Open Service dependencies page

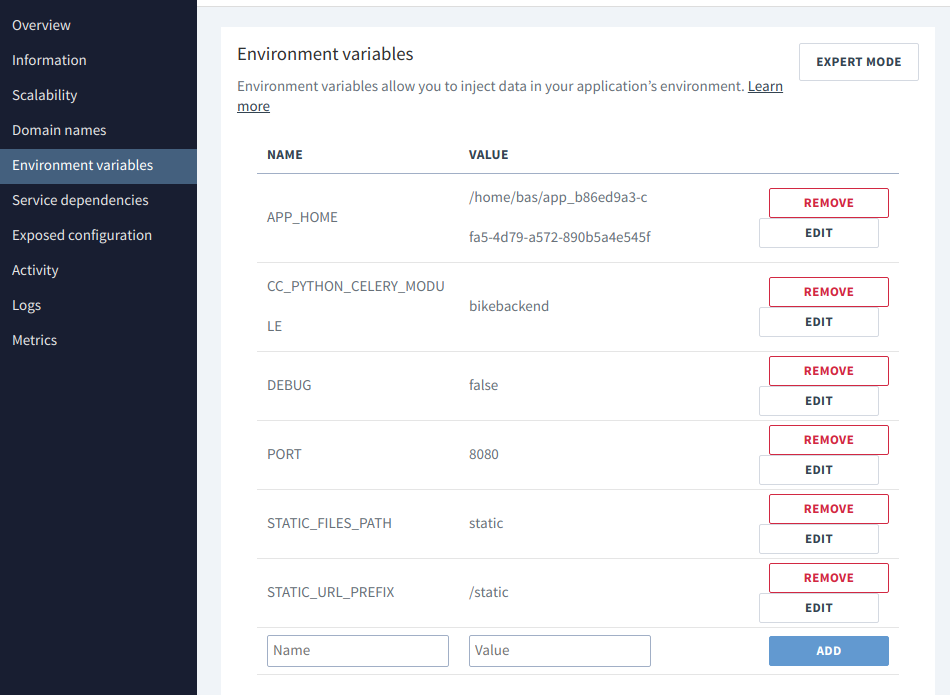(x=80, y=200)
